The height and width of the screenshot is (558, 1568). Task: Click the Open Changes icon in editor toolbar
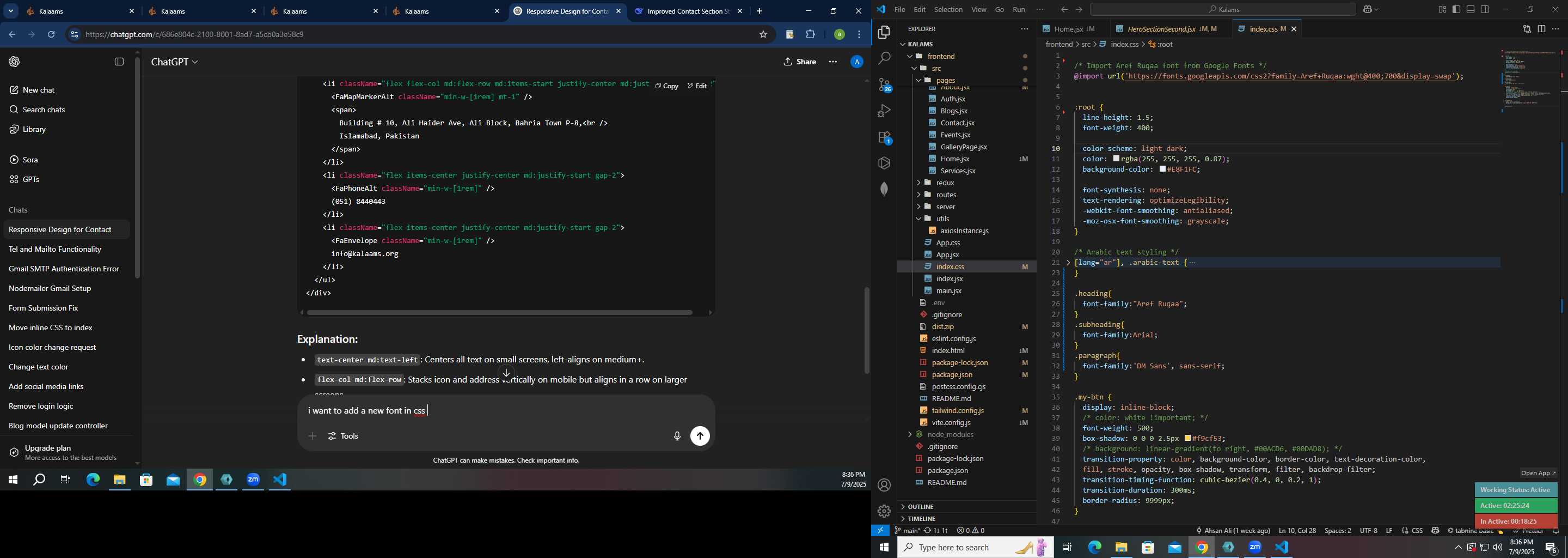(x=1527, y=29)
